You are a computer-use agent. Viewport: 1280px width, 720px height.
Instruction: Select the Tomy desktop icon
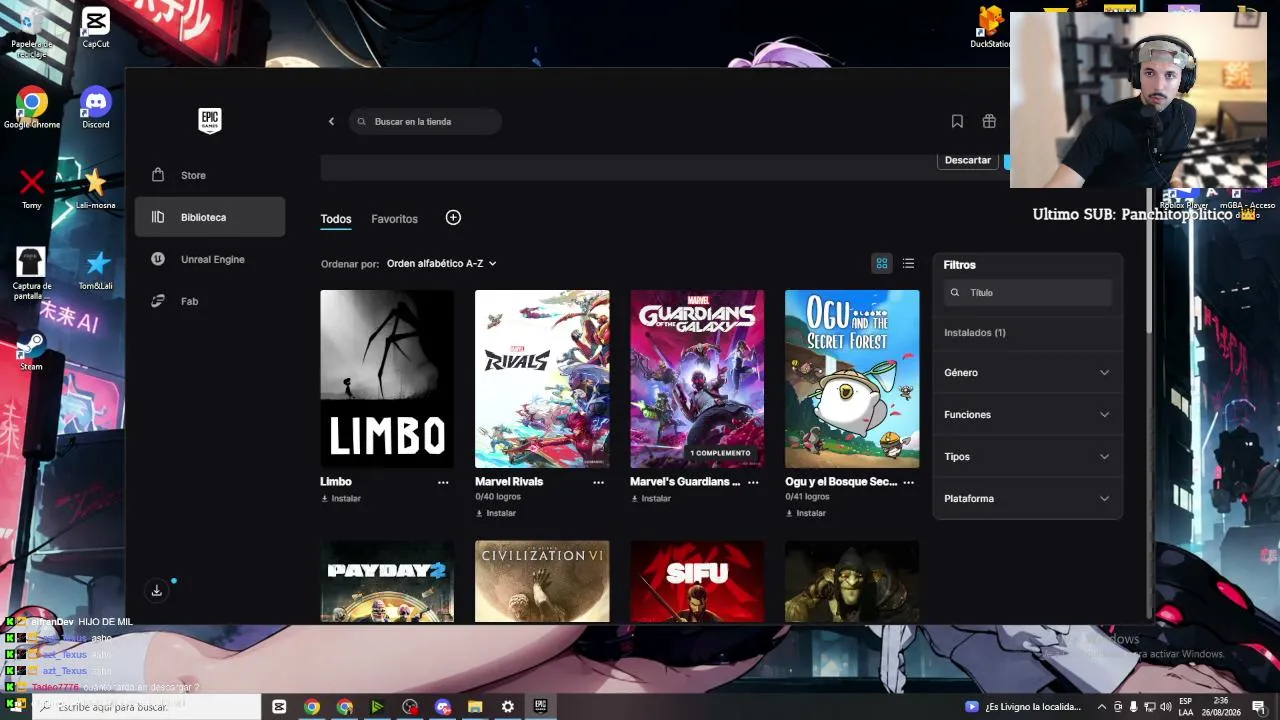(x=32, y=188)
